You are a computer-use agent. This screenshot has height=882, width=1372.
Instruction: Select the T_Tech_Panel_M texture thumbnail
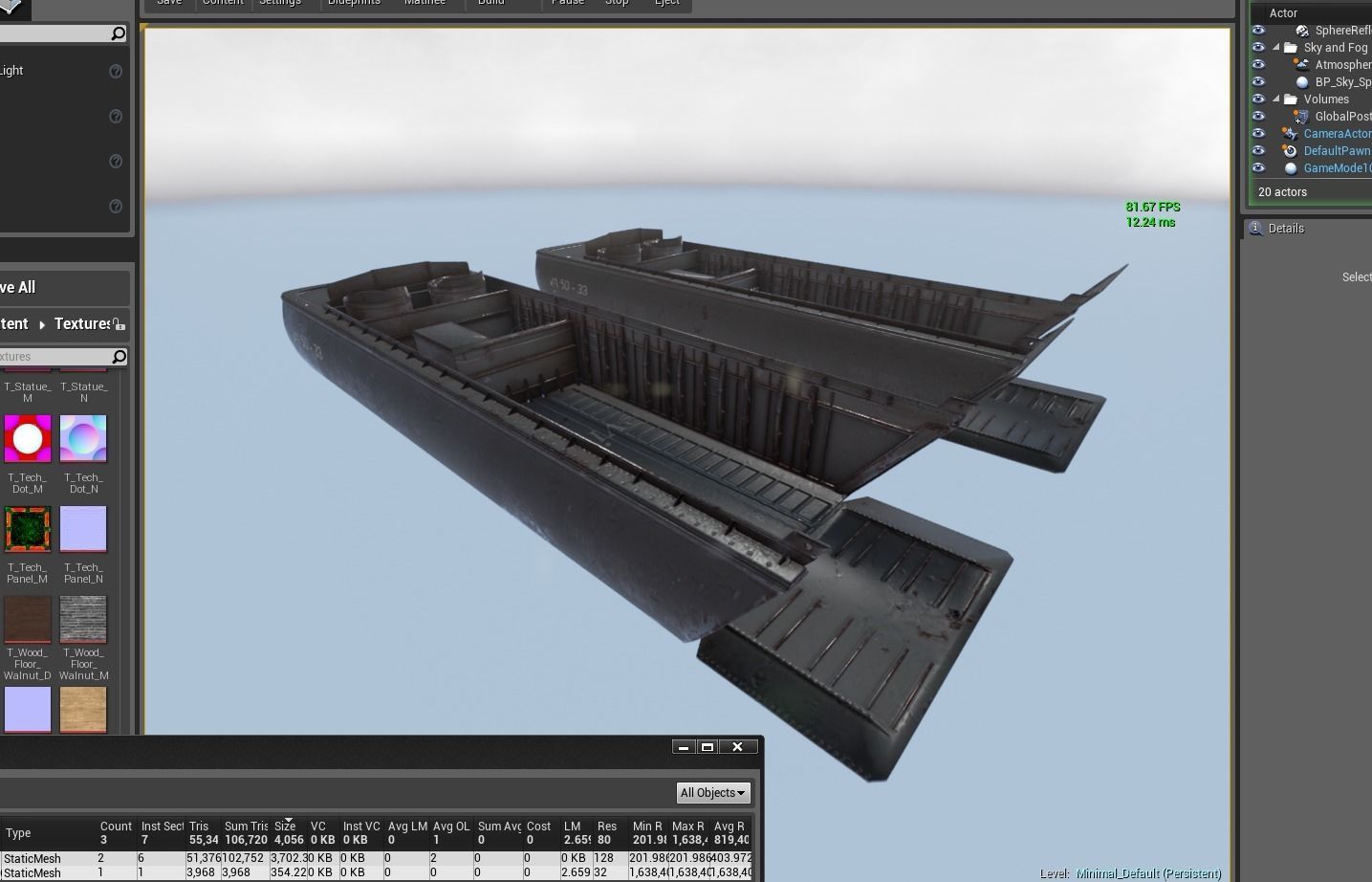(28, 529)
